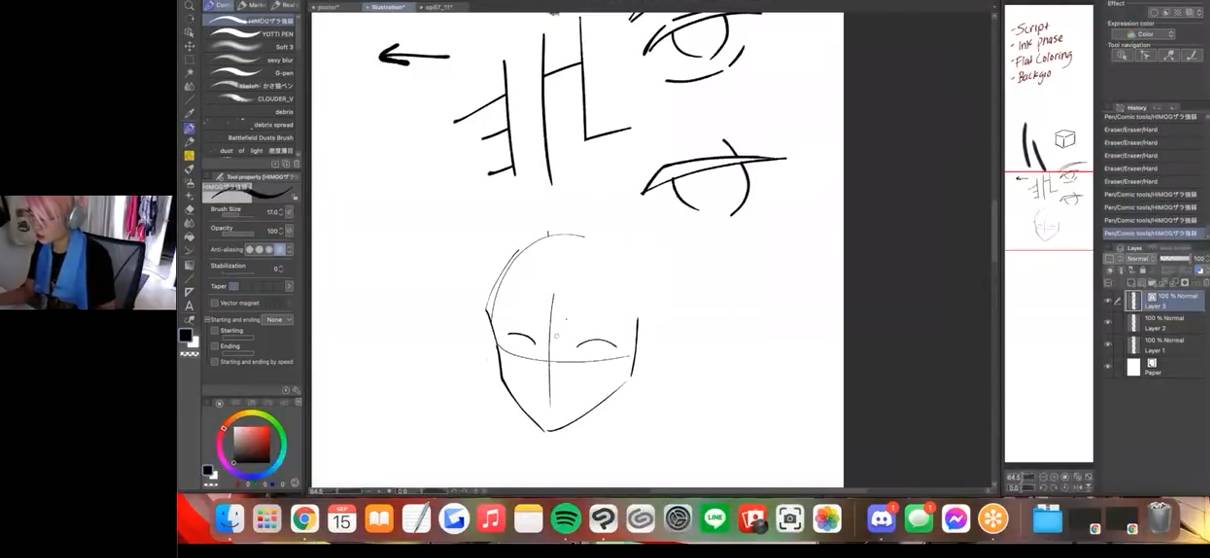Enable Starting and ending by speed
1210x558 pixels.
(215, 362)
